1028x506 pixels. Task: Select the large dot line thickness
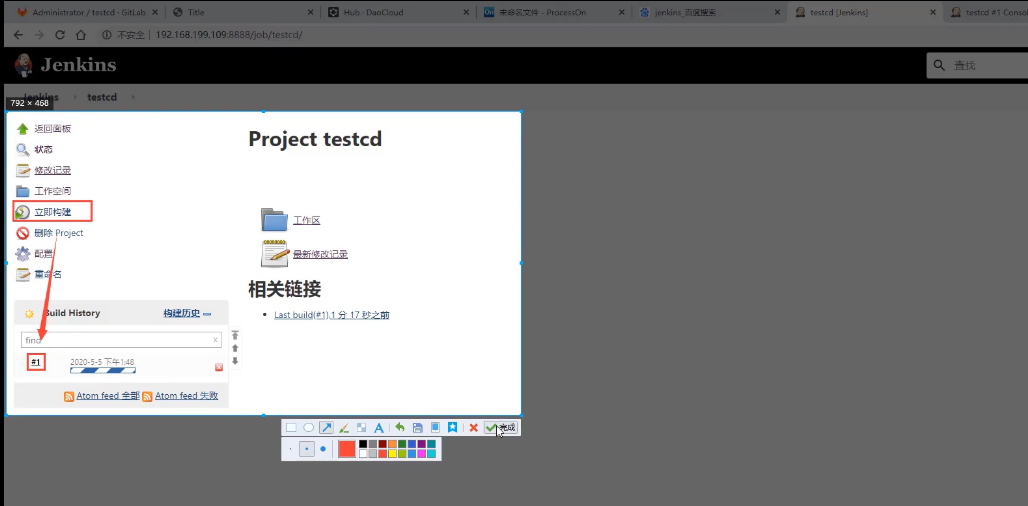pyautogui.click(x=323, y=449)
